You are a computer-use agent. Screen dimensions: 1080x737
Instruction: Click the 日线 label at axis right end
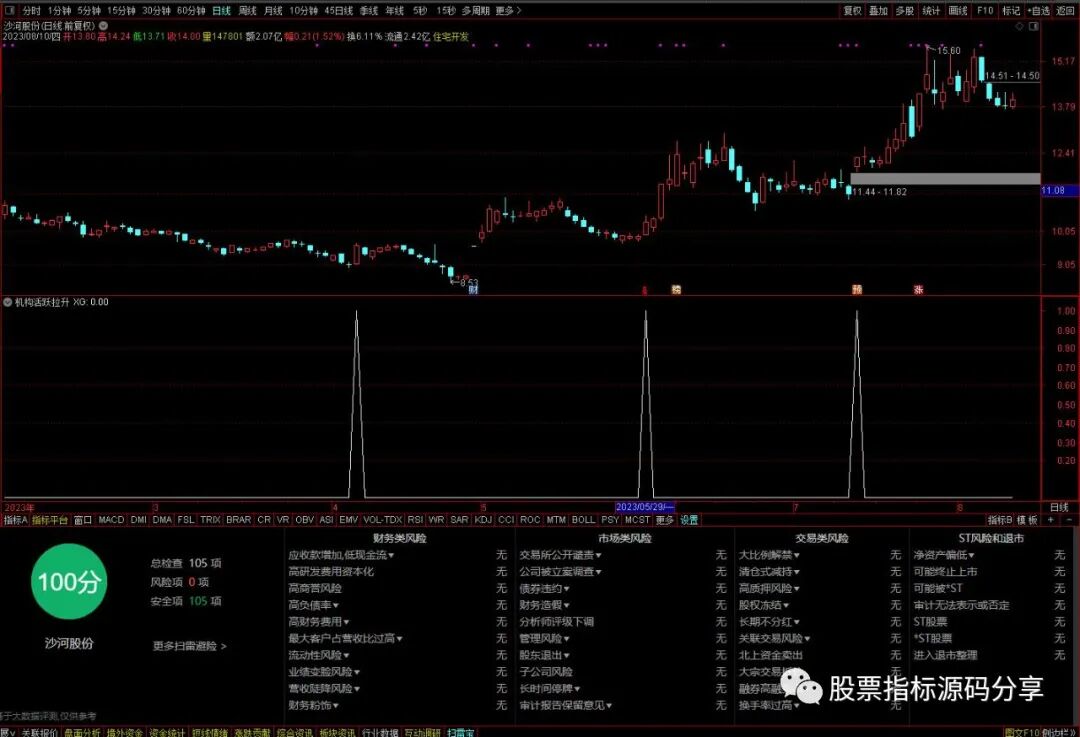tap(1059, 508)
